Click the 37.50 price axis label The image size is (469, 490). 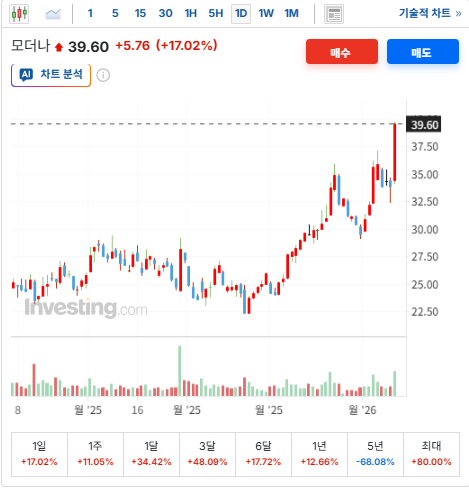pos(425,147)
